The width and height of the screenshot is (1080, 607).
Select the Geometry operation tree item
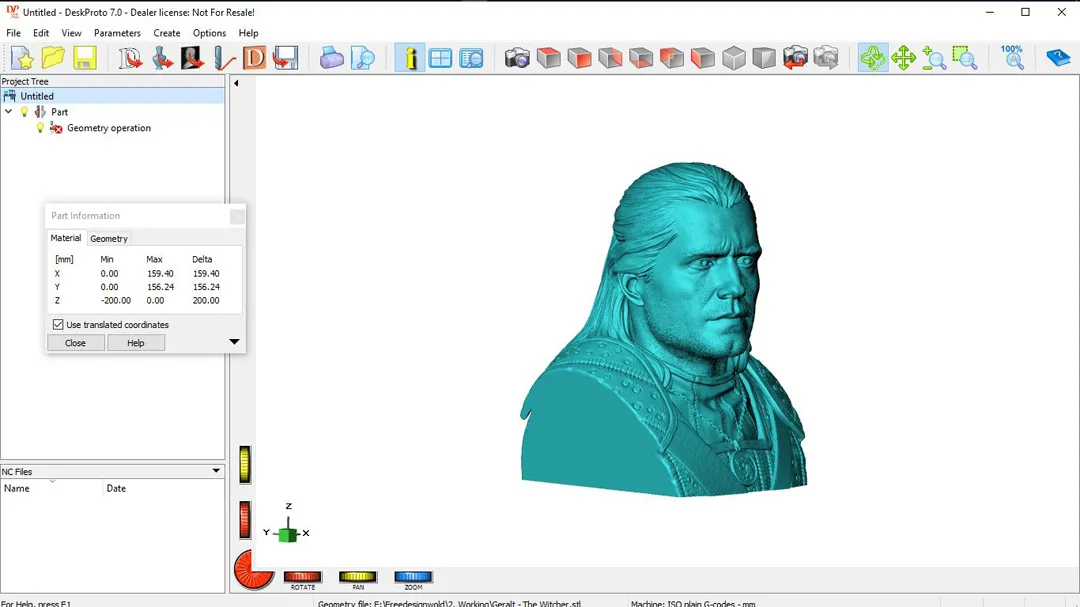click(109, 128)
